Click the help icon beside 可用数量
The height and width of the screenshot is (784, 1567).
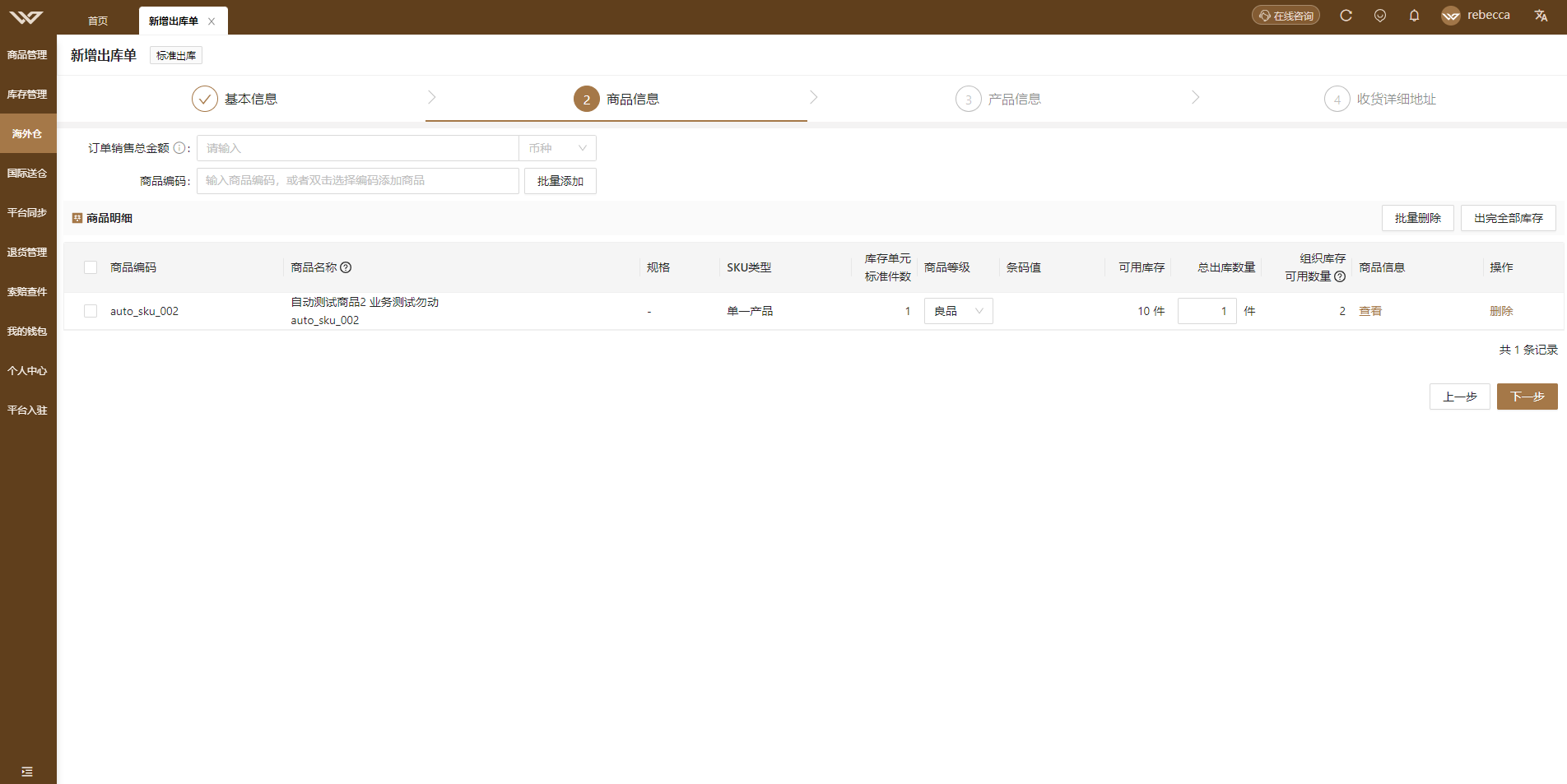[1340, 276]
